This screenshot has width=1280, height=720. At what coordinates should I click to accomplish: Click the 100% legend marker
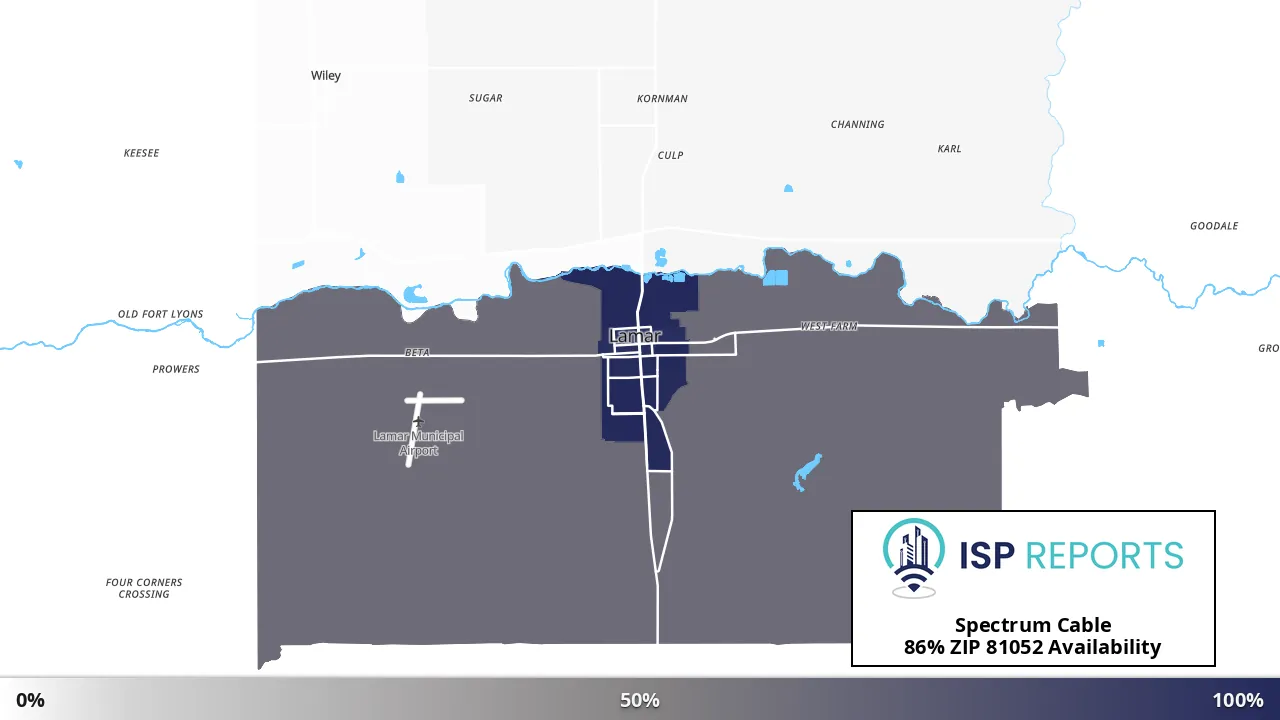1238,700
